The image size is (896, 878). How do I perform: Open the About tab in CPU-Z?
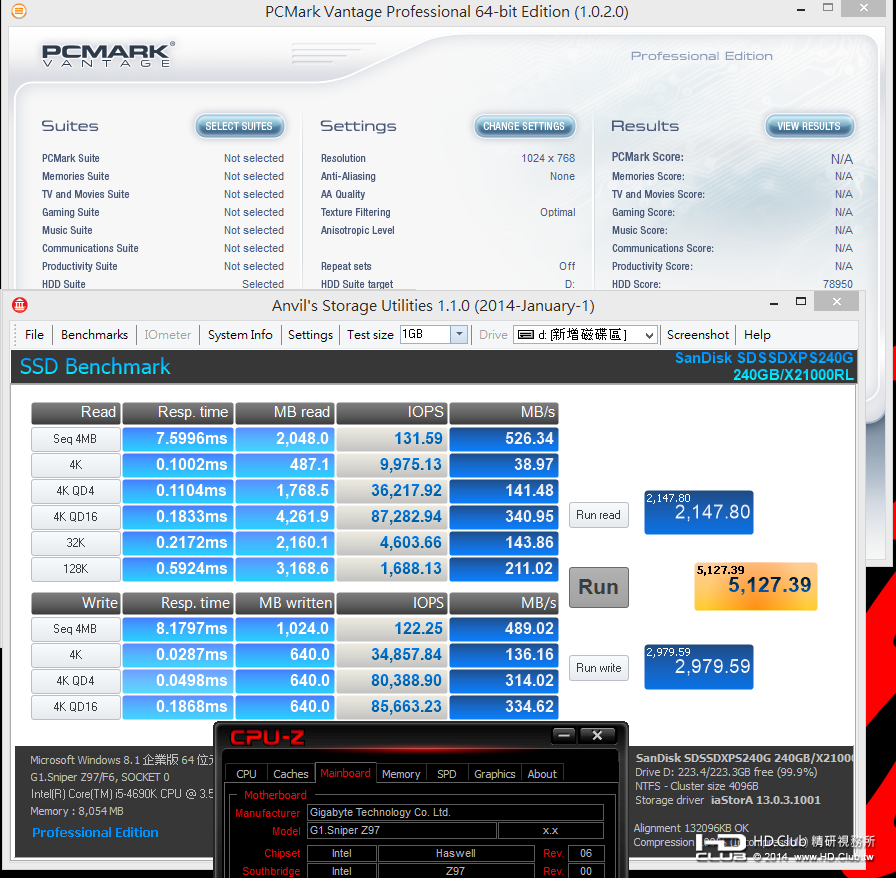point(542,774)
